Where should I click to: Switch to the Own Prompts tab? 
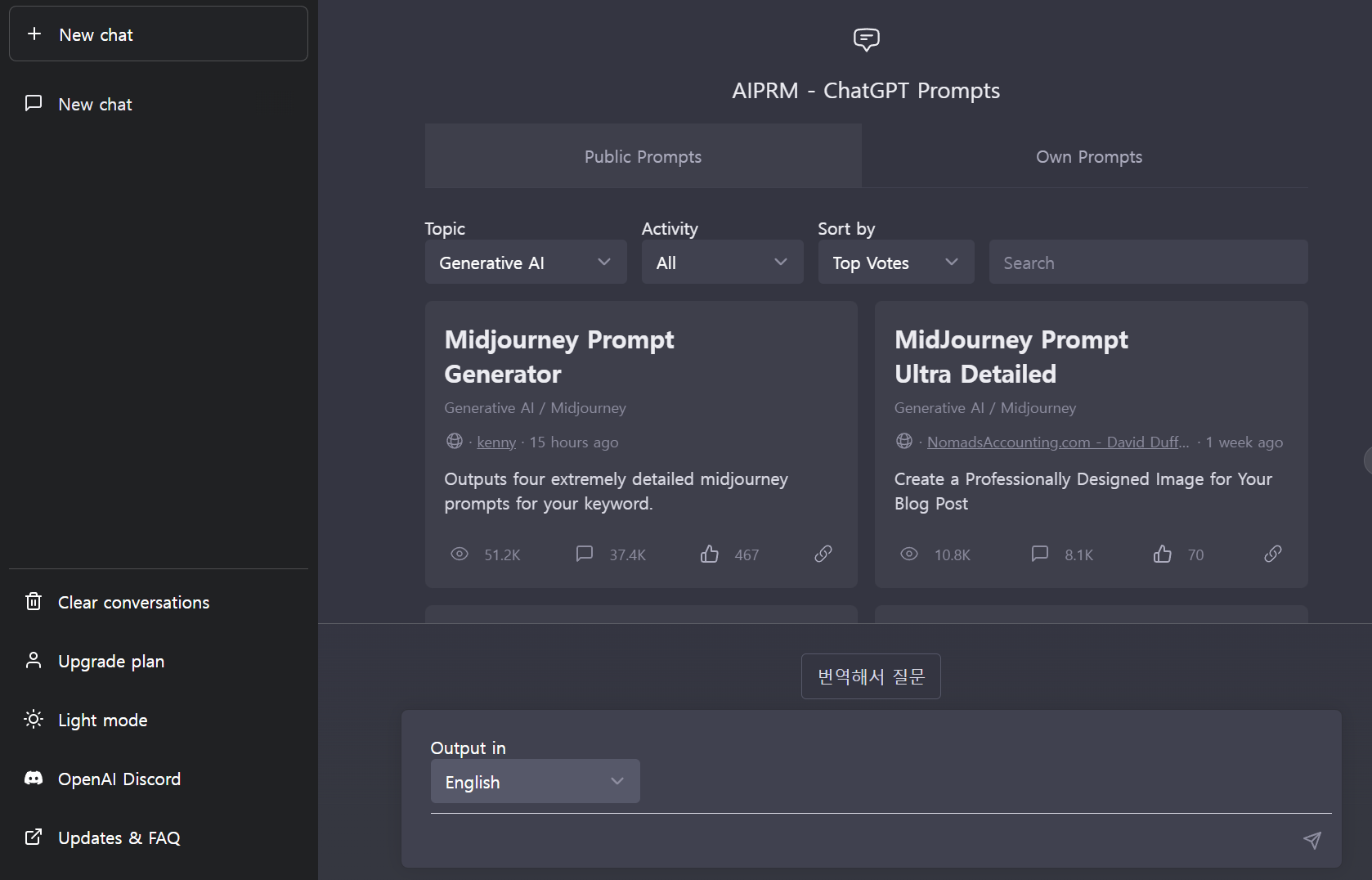[1089, 156]
